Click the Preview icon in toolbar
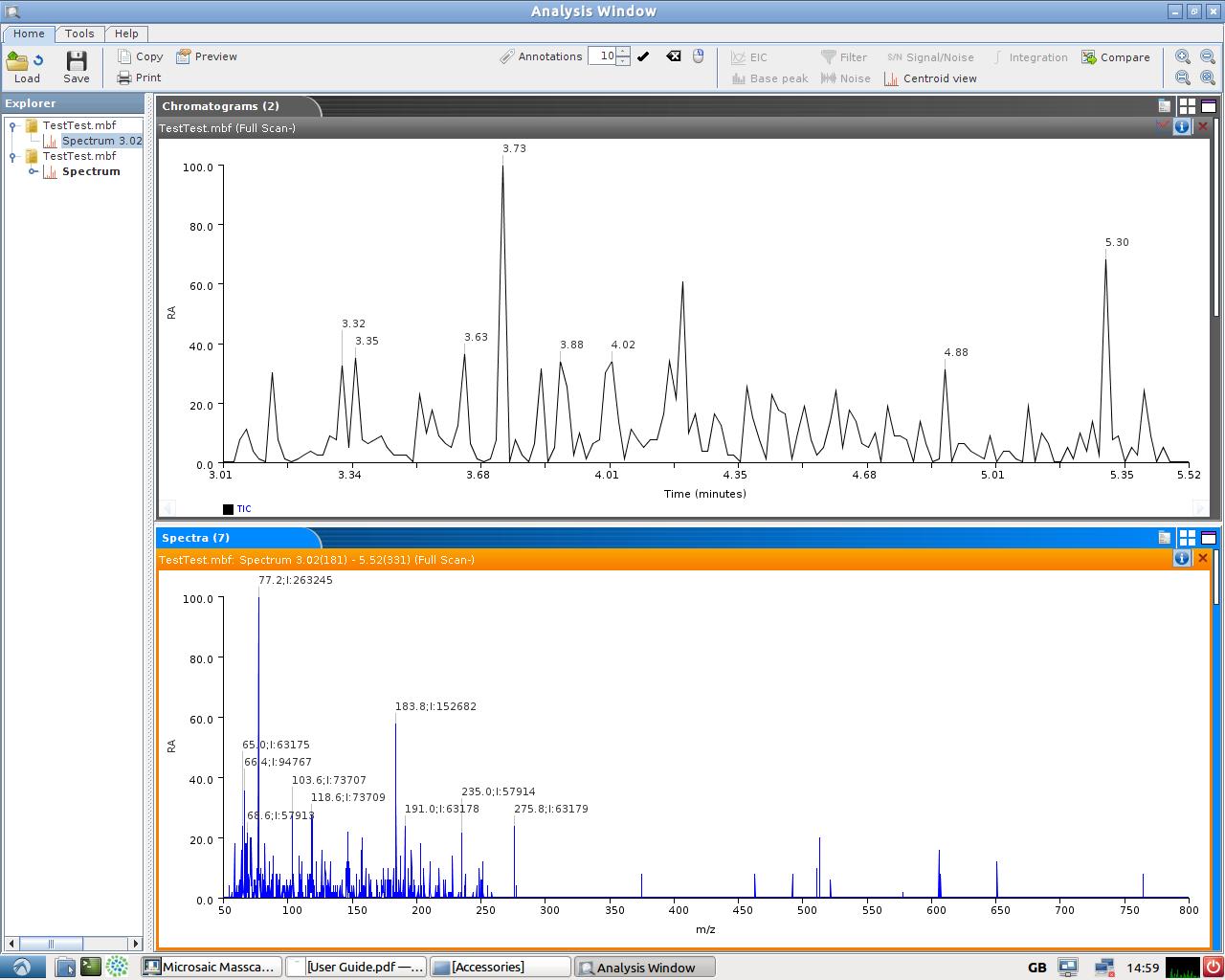 206,56
